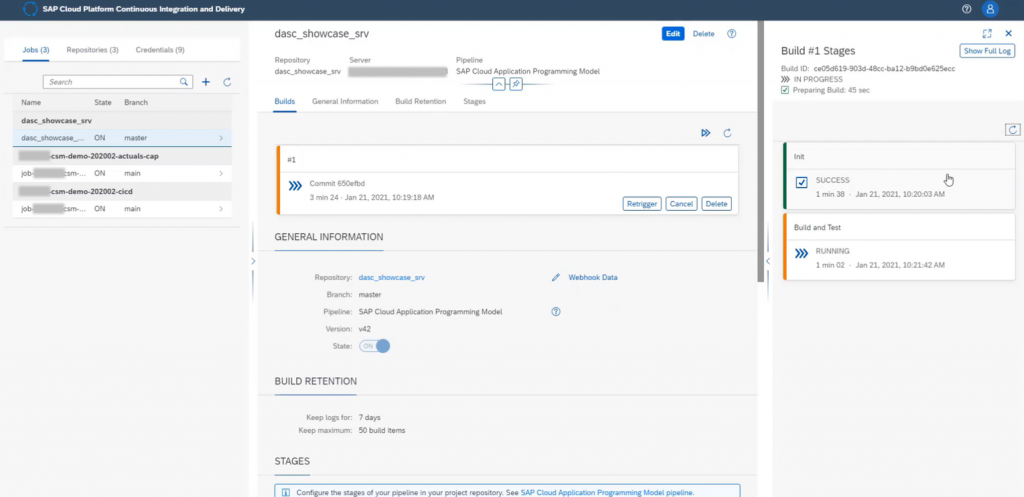Image resolution: width=1024 pixels, height=497 pixels.
Task: Delete build #1 with Delete button
Action: coord(716,204)
